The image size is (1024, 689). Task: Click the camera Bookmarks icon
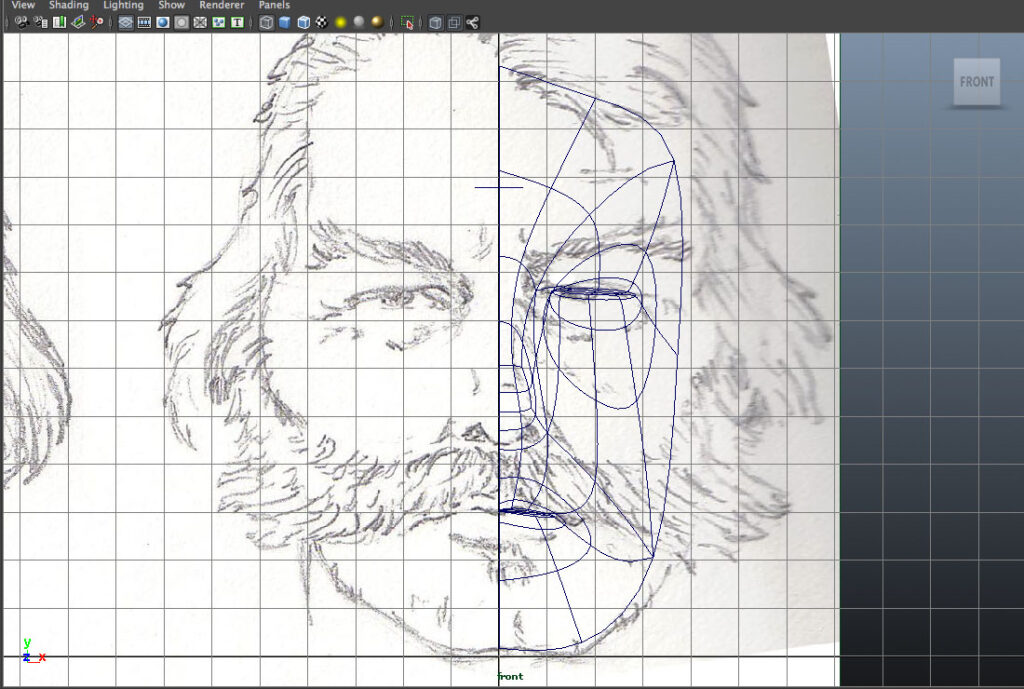click(59, 22)
